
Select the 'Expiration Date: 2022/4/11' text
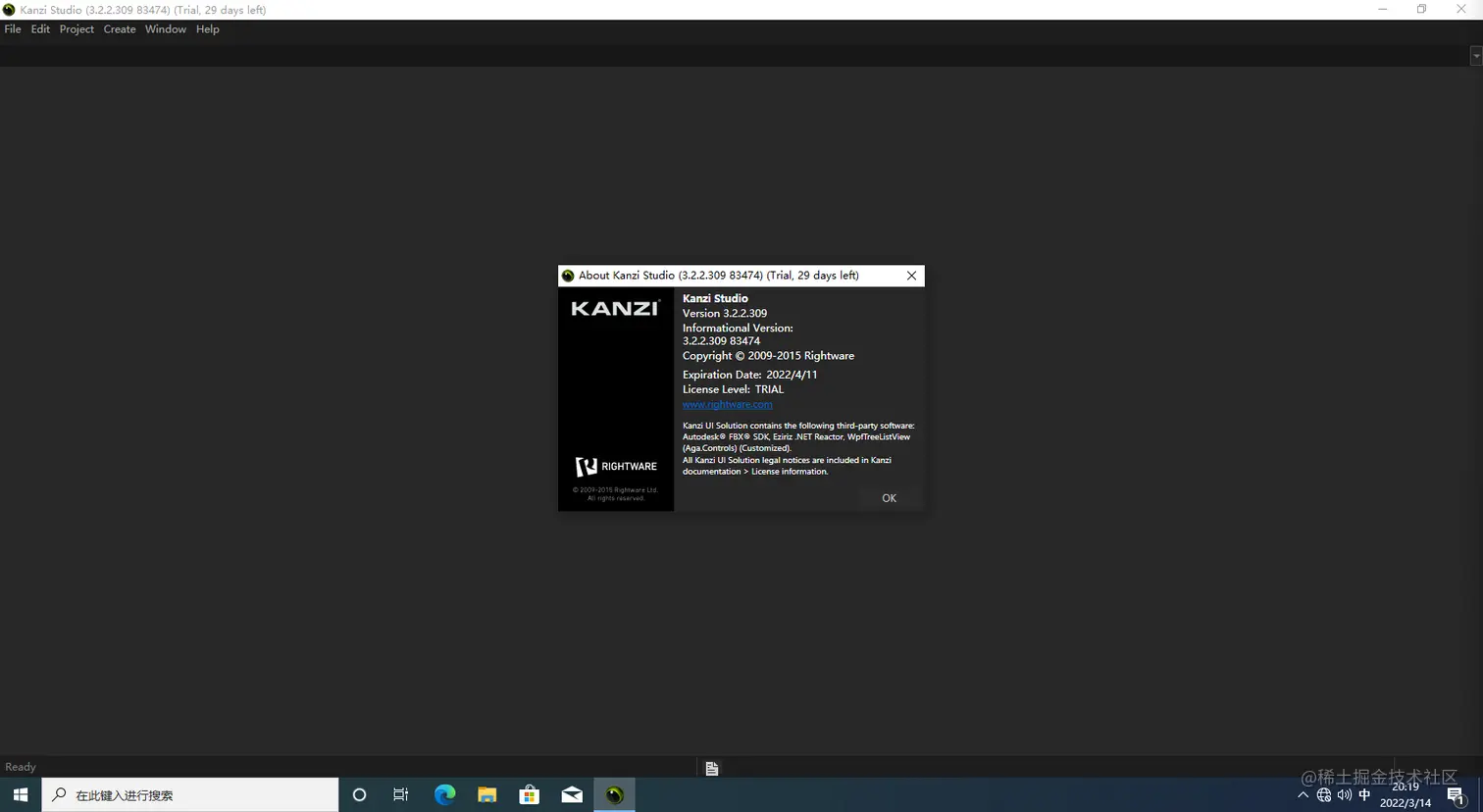coord(749,375)
